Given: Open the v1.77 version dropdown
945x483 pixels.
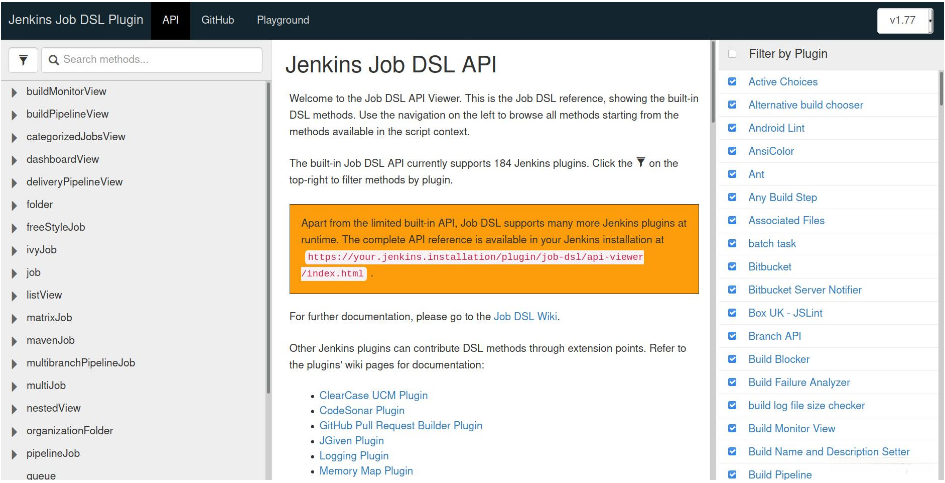Looking at the screenshot, I should [x=905, y=20].
